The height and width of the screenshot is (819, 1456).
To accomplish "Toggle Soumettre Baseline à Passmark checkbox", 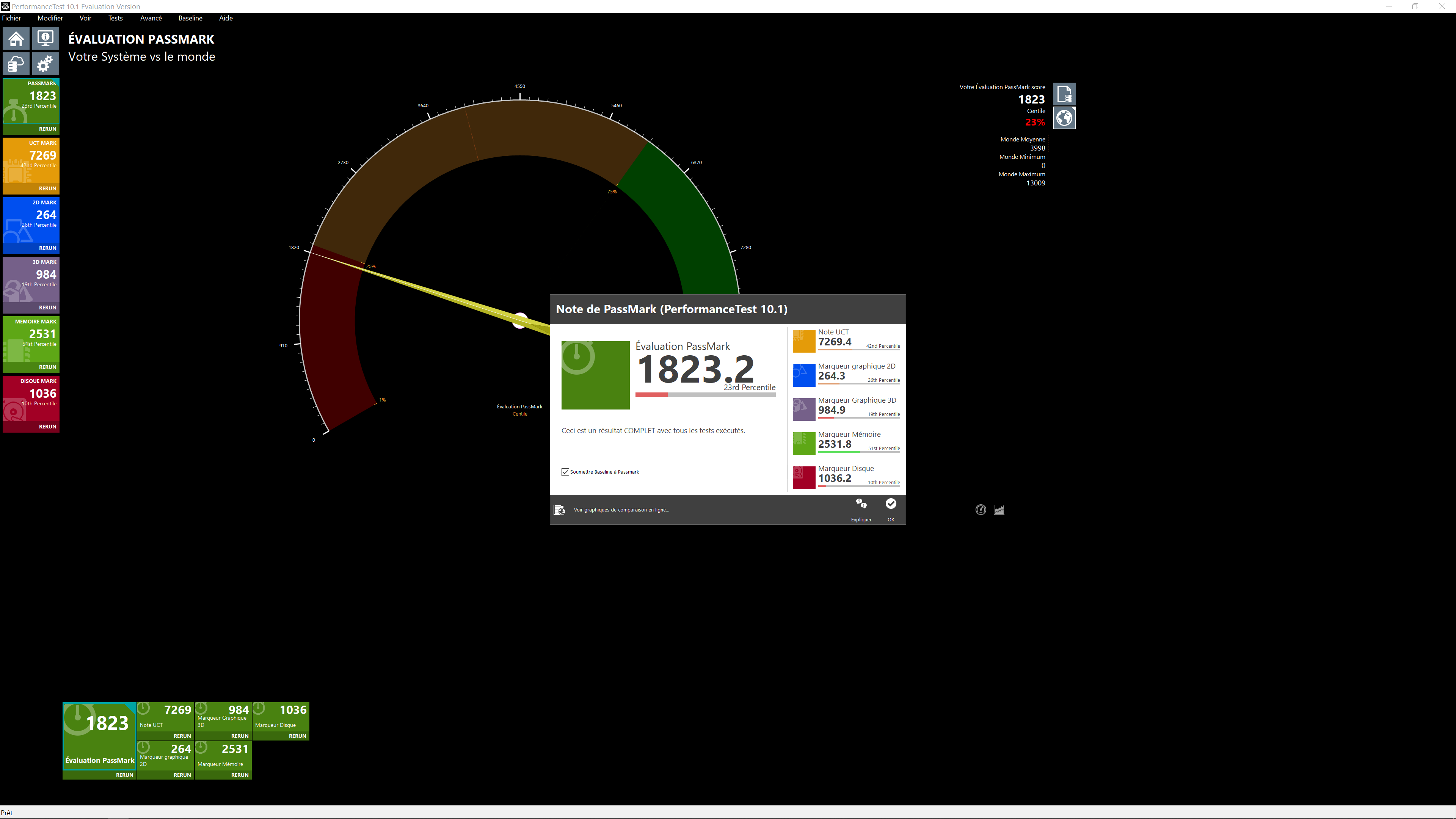I will pyautogui.click(x=565, y=472).
